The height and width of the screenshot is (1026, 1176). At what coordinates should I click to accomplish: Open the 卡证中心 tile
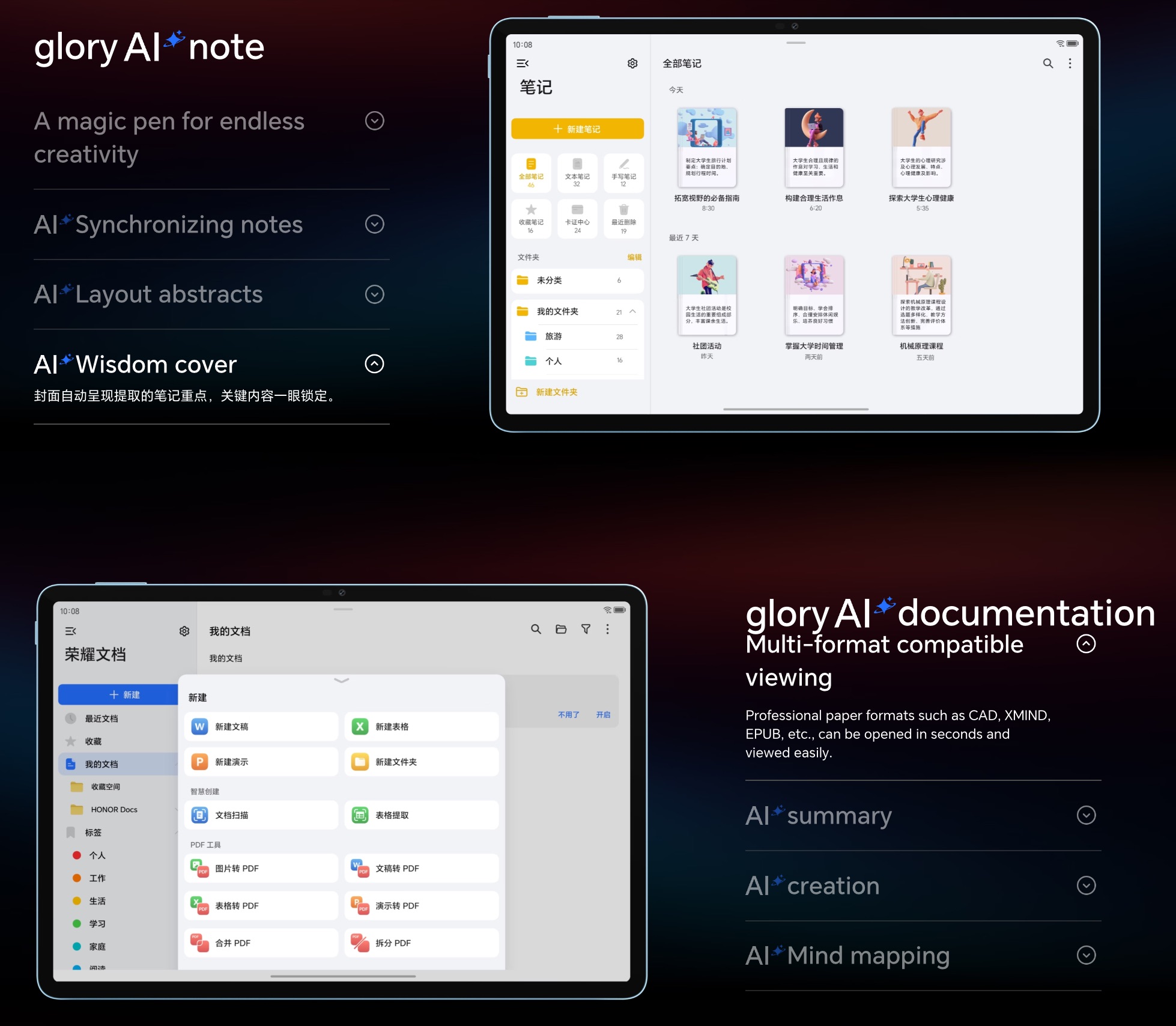pyautogui.click(x=577, y=219)
